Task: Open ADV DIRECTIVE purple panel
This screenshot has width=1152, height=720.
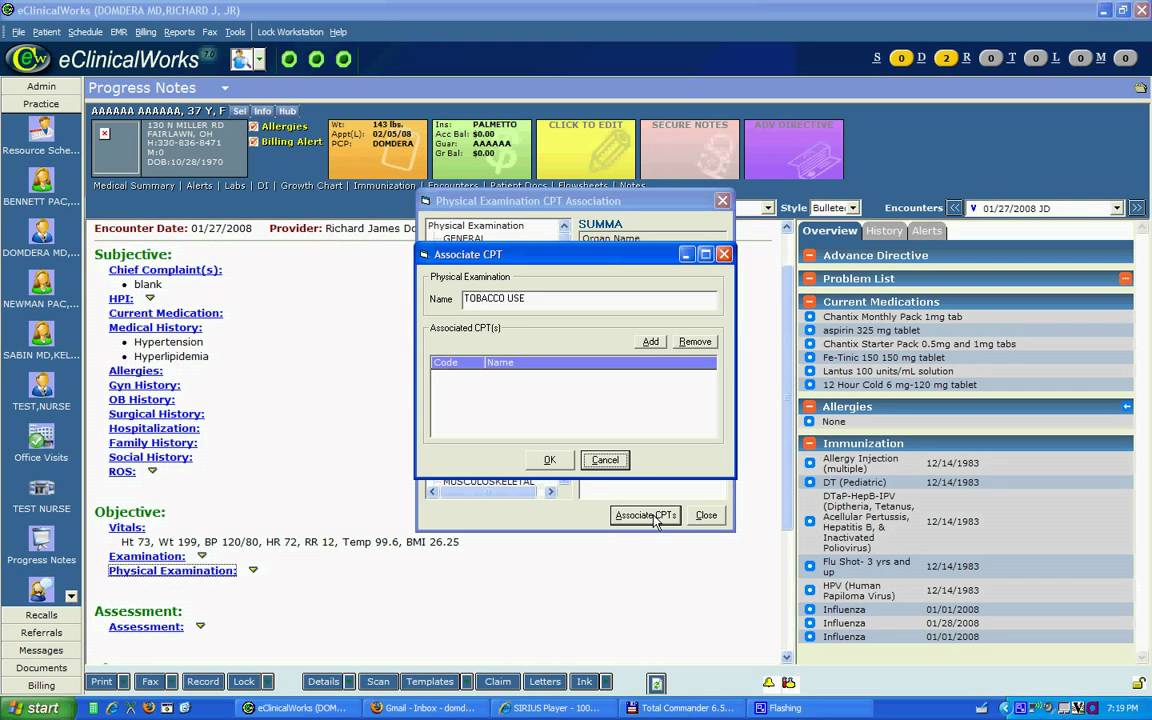Action: click(x=793, y=149)
